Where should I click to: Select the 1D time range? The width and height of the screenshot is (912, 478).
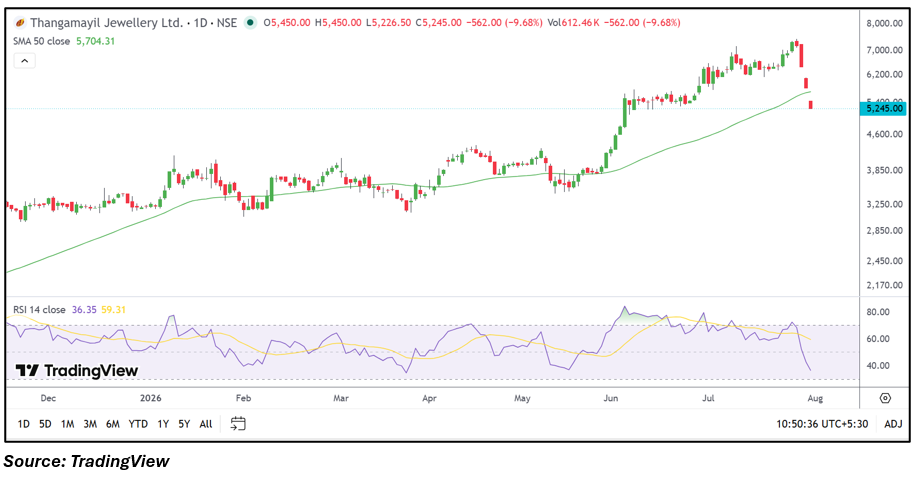tap(23, 424)
